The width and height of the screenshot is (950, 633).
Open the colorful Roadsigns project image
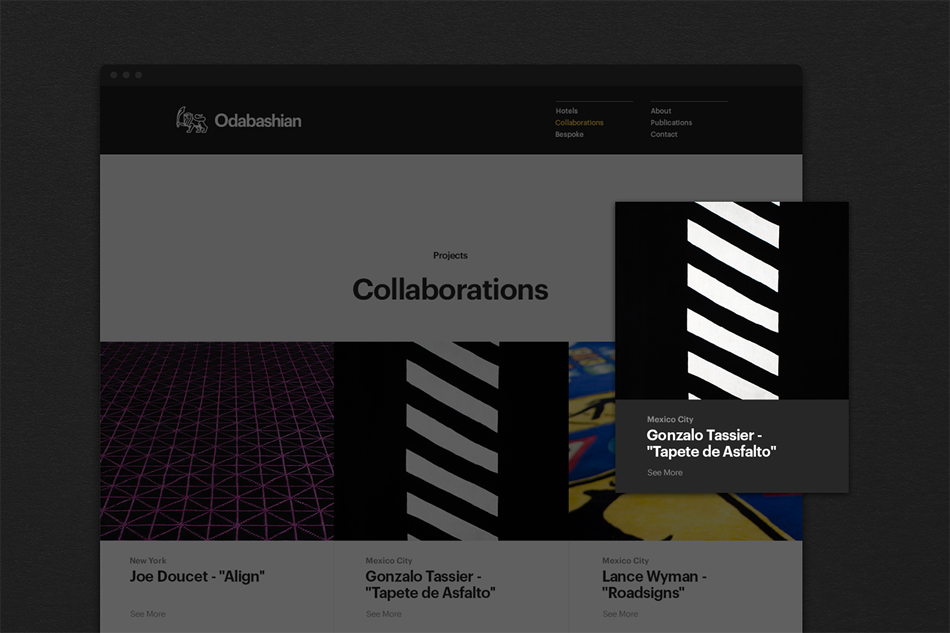(590, 441)
